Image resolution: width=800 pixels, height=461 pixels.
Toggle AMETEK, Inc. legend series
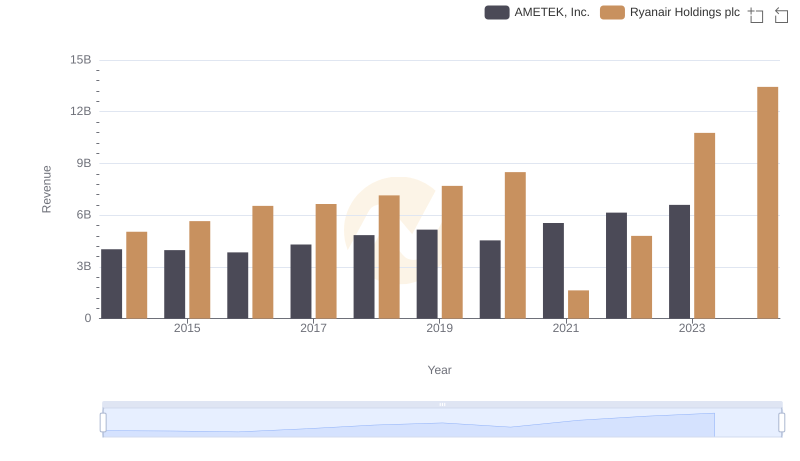537,12
